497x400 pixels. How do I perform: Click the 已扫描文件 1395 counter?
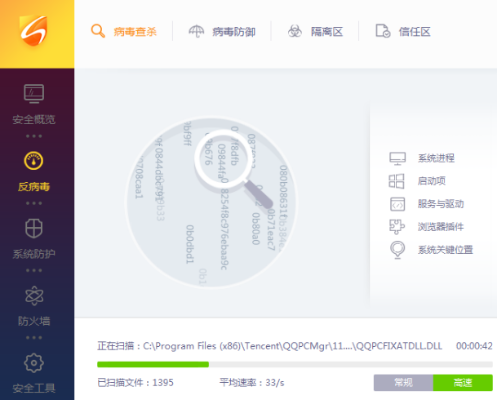[135, 382]
